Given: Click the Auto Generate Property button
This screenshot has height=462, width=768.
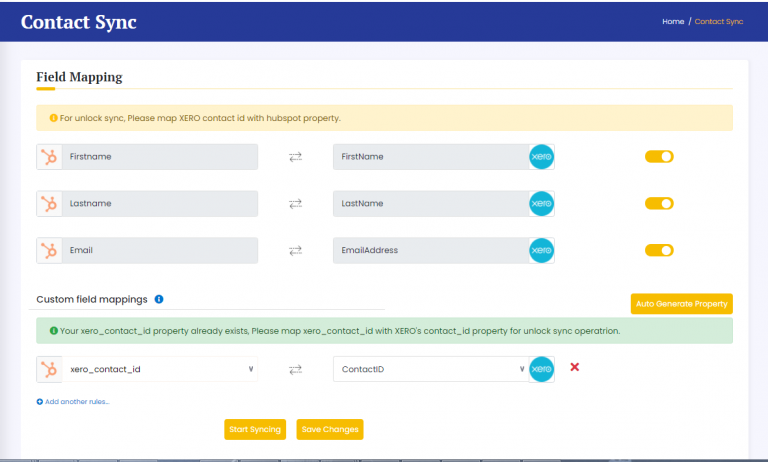Looking at the screenshot, I should tap(681, 303).
